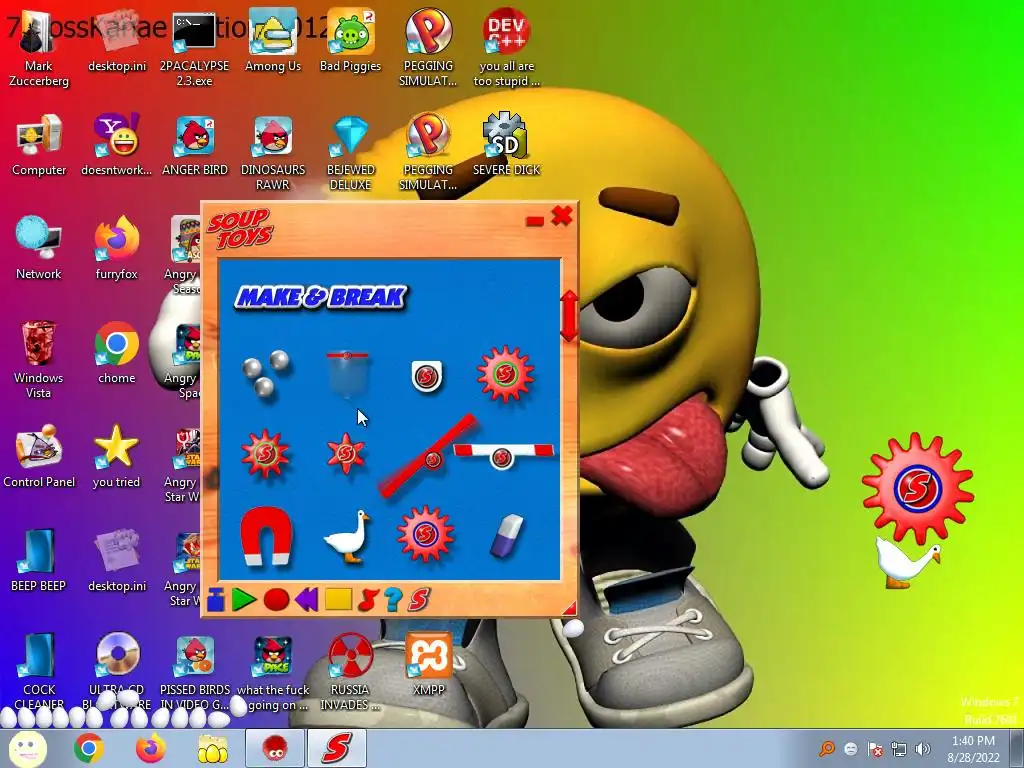The image size is (1024, 768).
Task: Select the Dev-C++ 'you all are too stupid' icon
Action: (506, 48)
